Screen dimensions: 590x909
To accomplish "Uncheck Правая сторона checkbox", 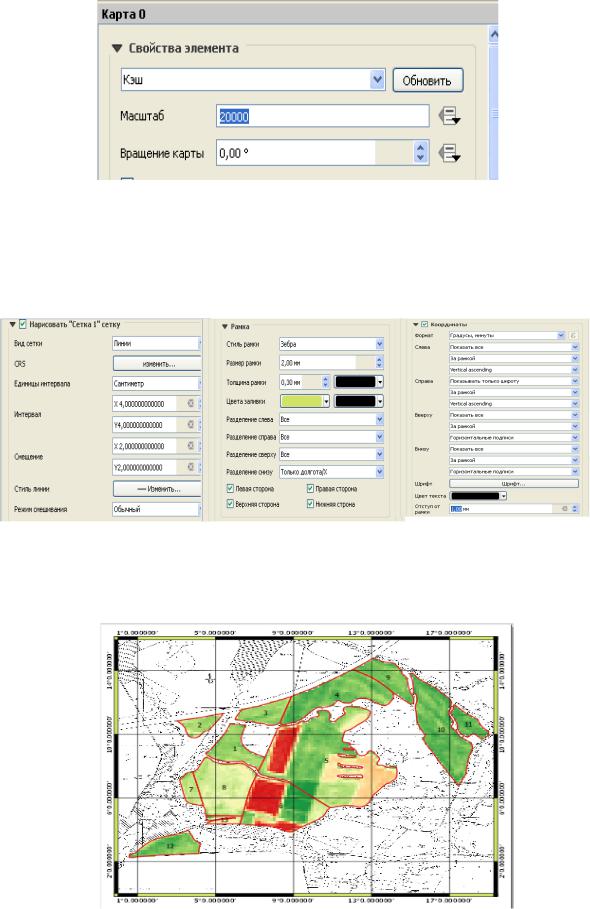I will pos(310,489).
